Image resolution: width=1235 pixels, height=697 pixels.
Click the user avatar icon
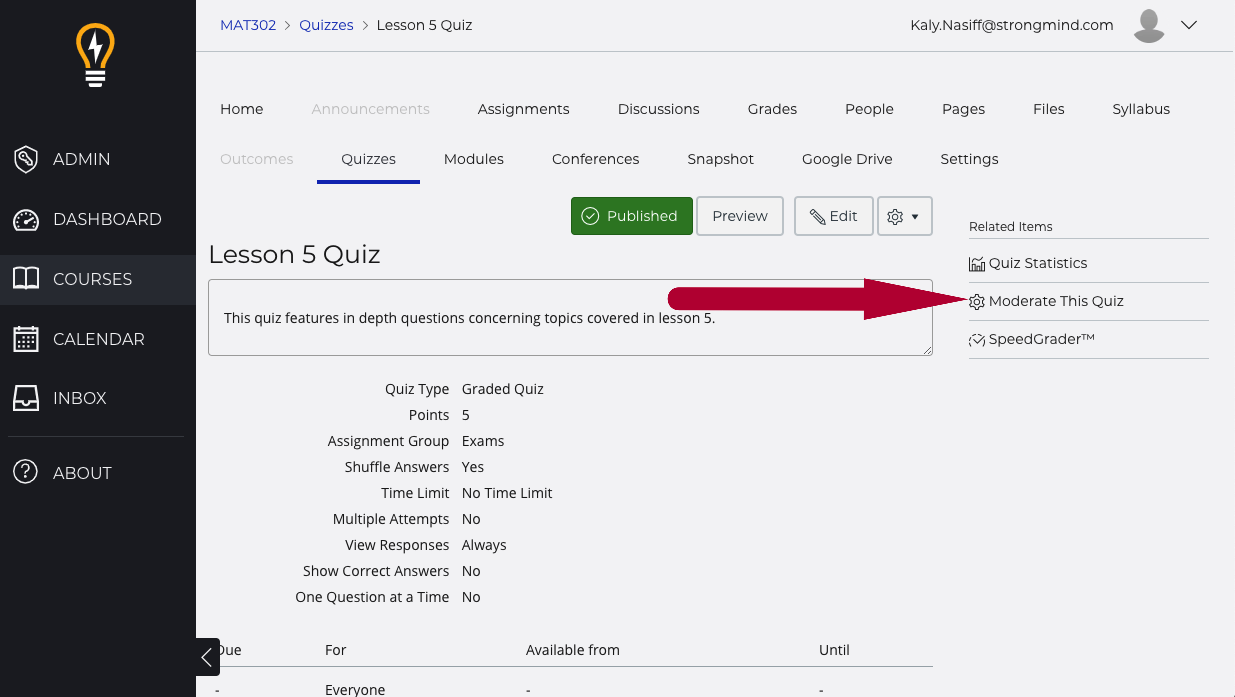(1149, 26)
